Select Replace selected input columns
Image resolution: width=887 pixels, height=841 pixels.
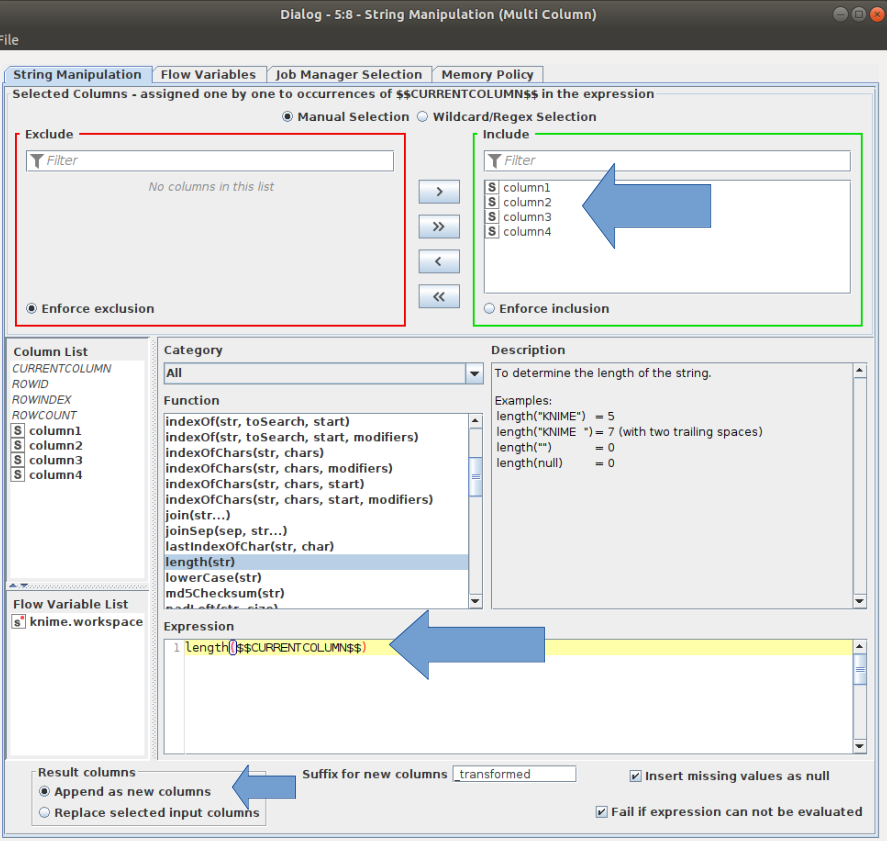[45, 813]
